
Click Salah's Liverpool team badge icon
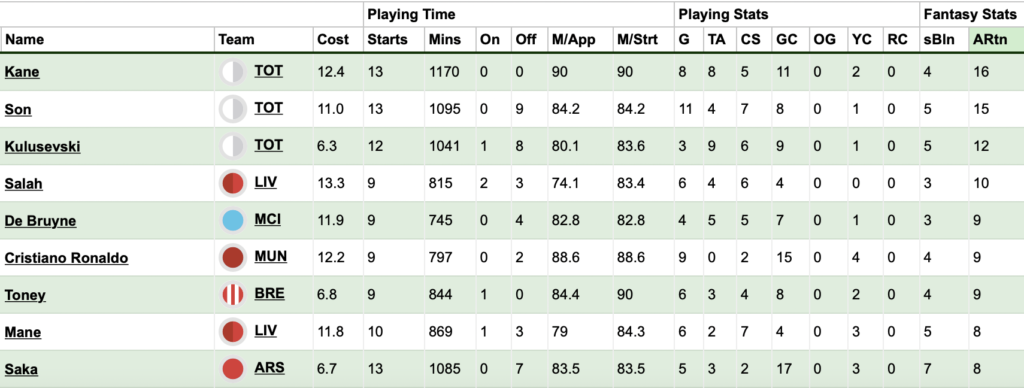coord(233,184)
